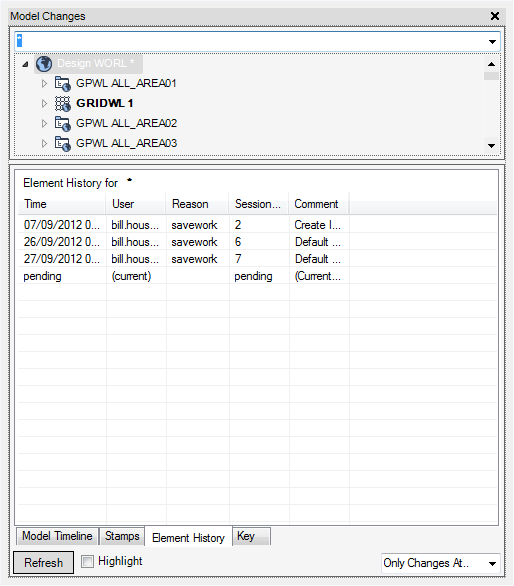
Task: Expand the GPWL ALL_AREA01 node
Action: tap(44, 83)
